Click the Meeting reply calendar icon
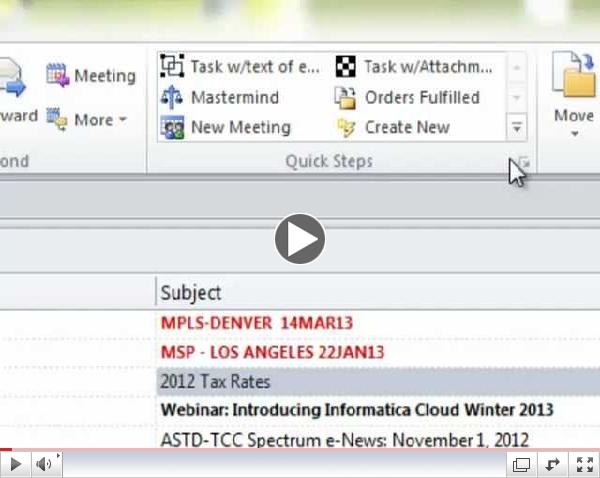This screenshot has width=600, height=478. (x=57, y=75)
